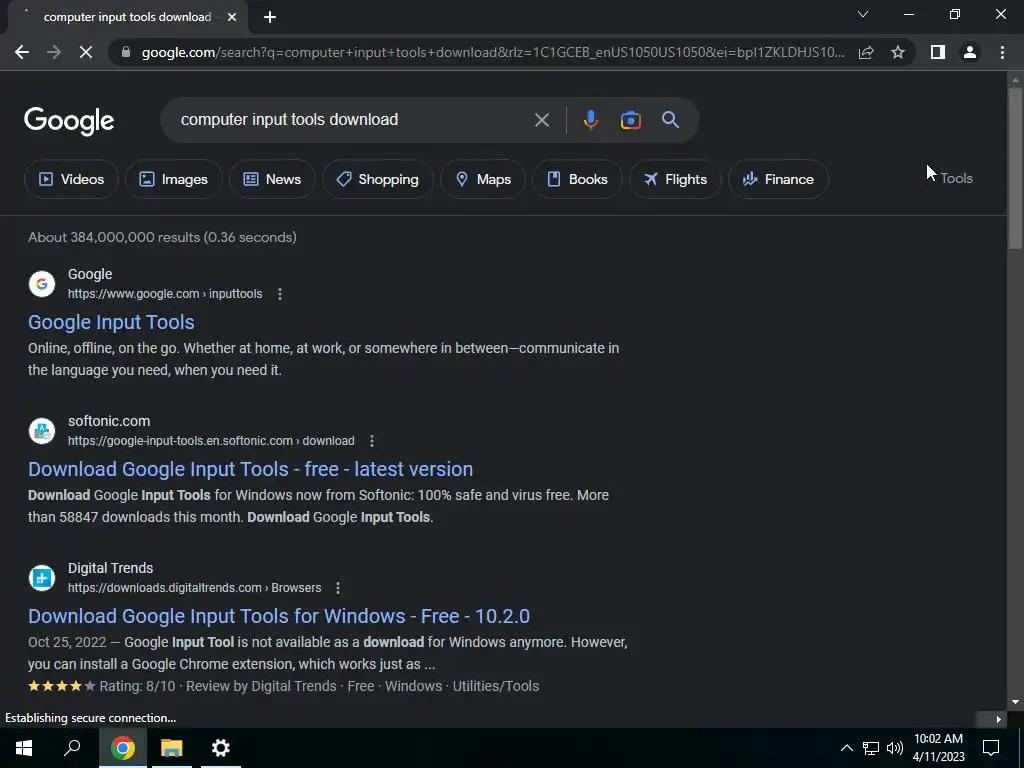Open the taskbar clock and date

[x=938, y=748]
